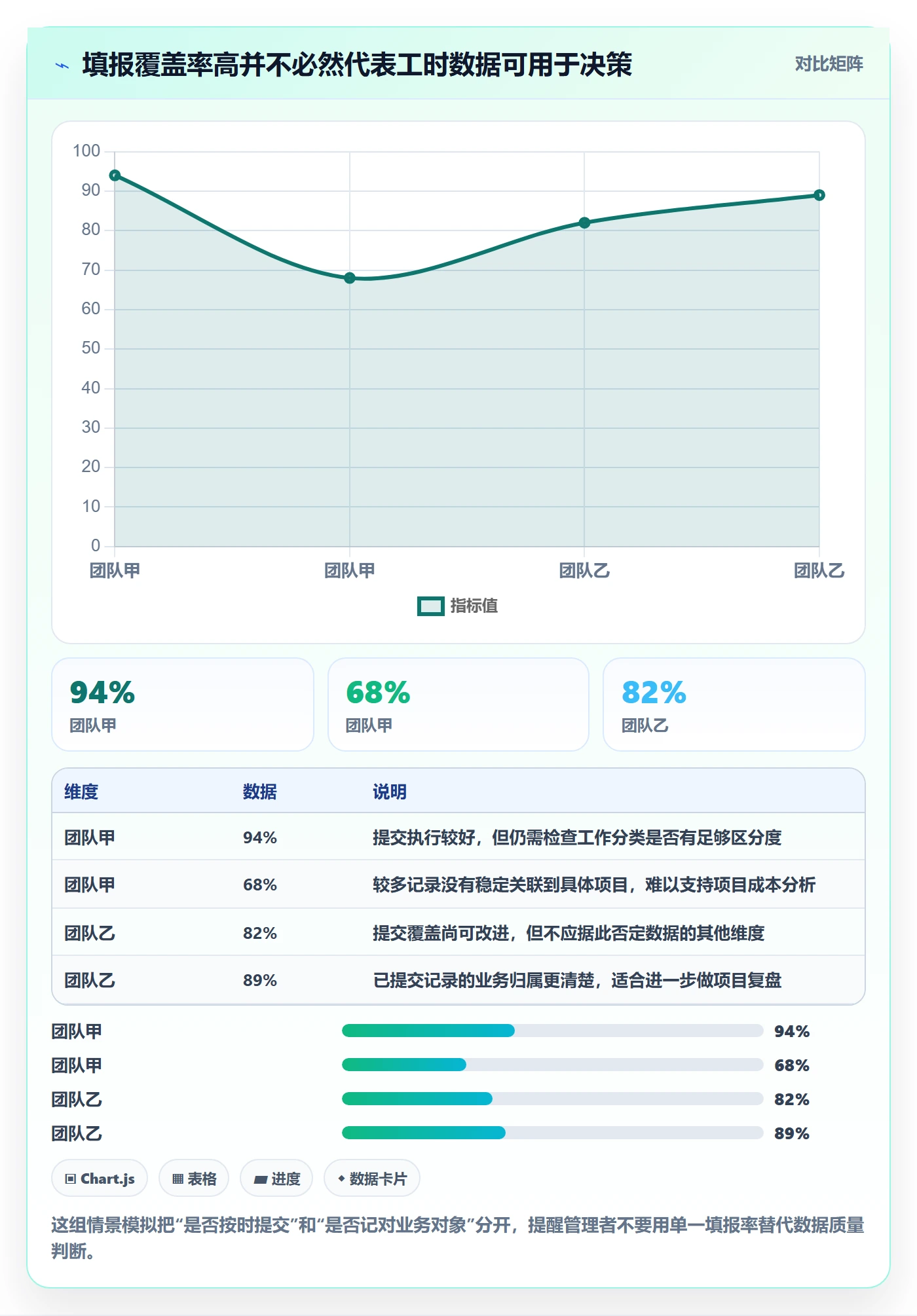Click the table text 较多记录没有稳定关联到具体项目
917x1316 pixels.
501,885
